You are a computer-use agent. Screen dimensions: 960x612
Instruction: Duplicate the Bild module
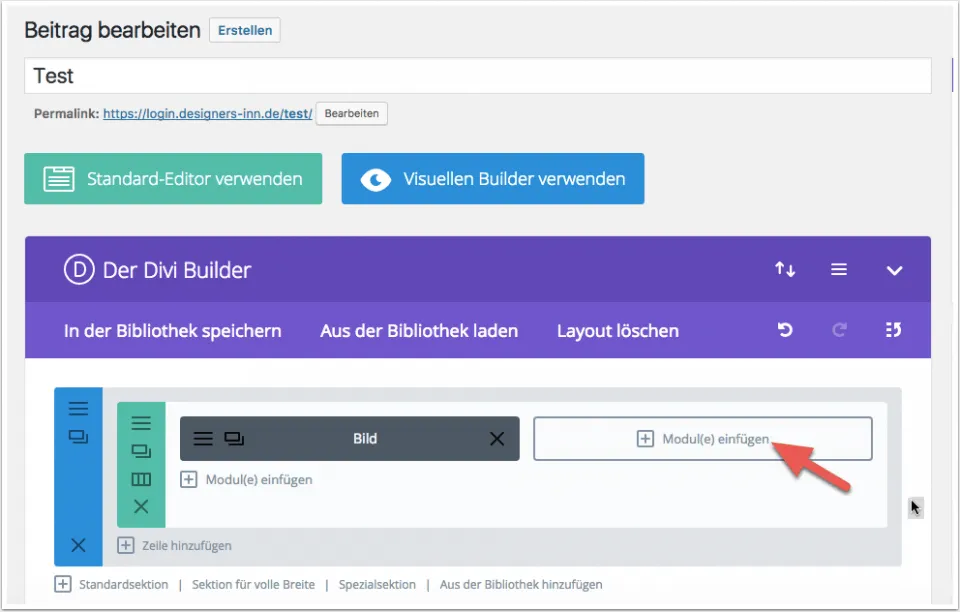coord(235,438)
